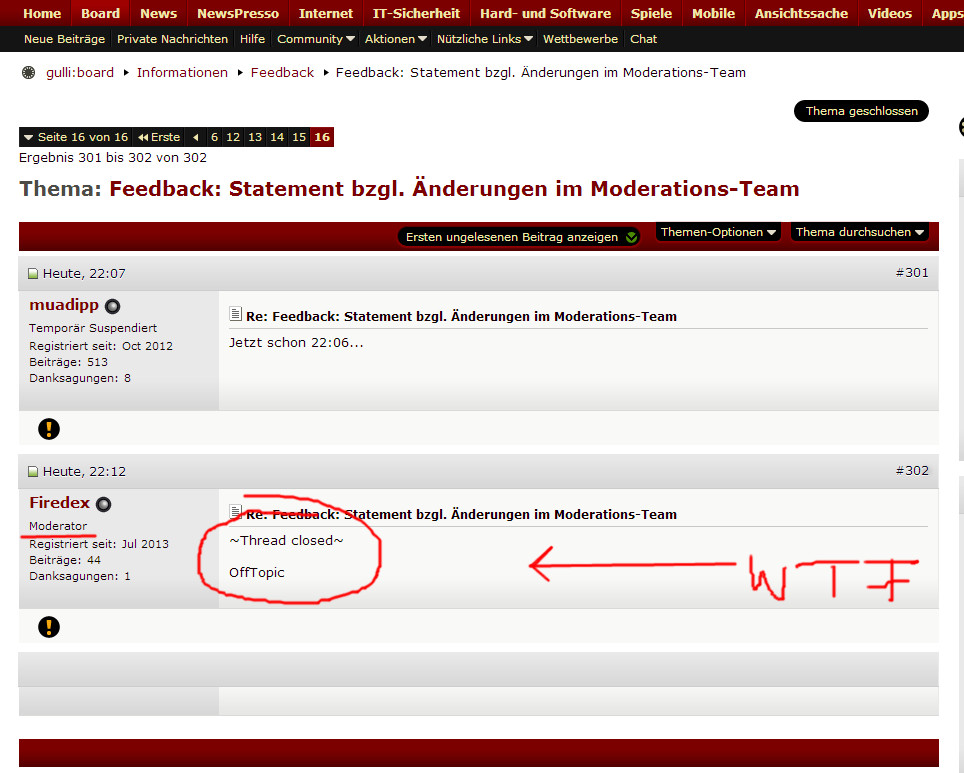Click Firedex's offline status icon

(x=103, y=505)
